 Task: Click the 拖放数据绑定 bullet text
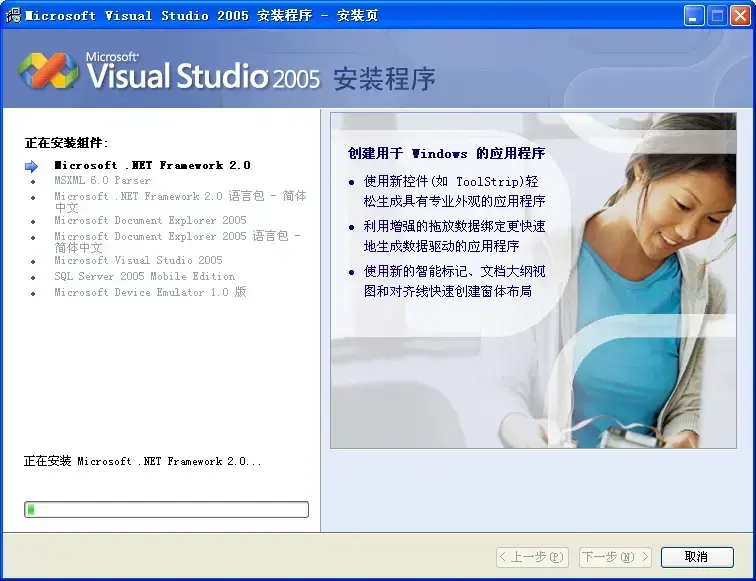click(x=454, y=236)
